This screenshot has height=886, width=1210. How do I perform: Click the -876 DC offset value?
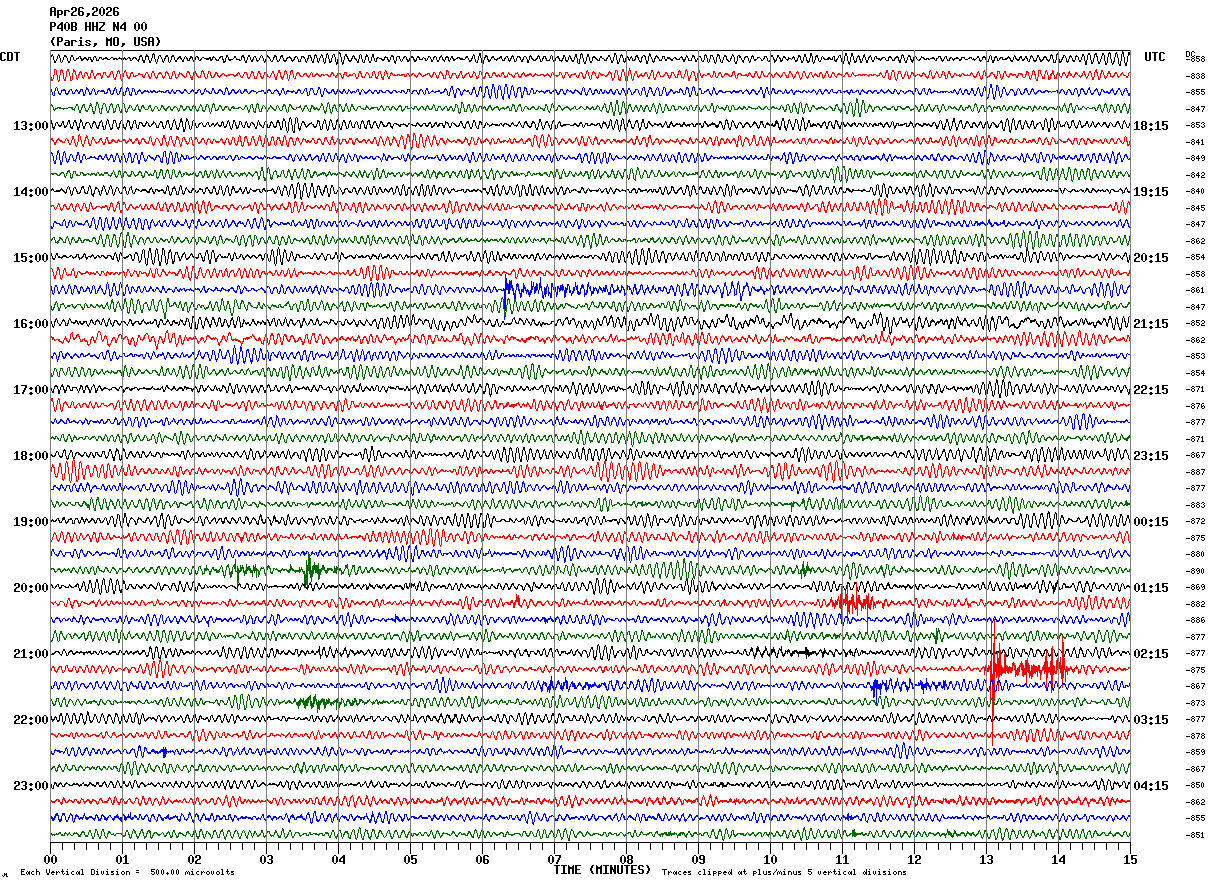[1195, 406]
